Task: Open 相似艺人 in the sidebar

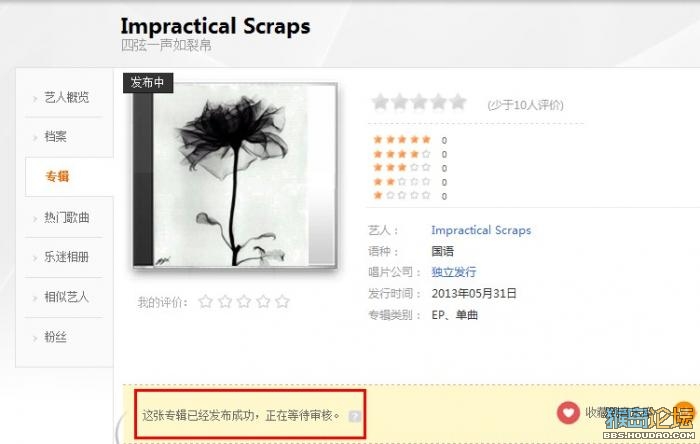Action: coord(67,297)
